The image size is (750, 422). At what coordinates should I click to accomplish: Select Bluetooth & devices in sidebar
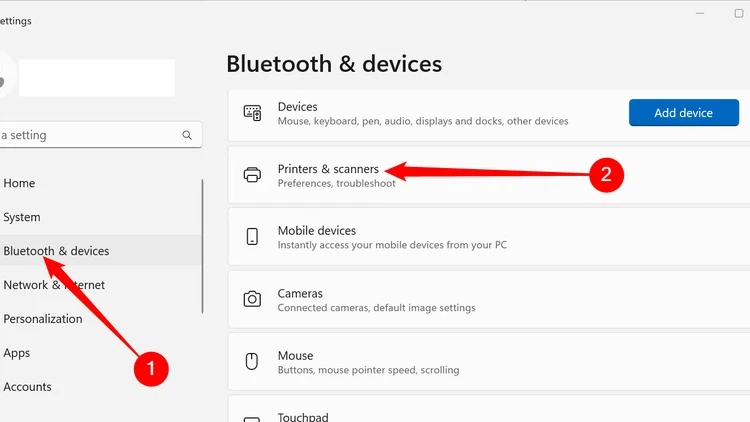pos(56,251)
